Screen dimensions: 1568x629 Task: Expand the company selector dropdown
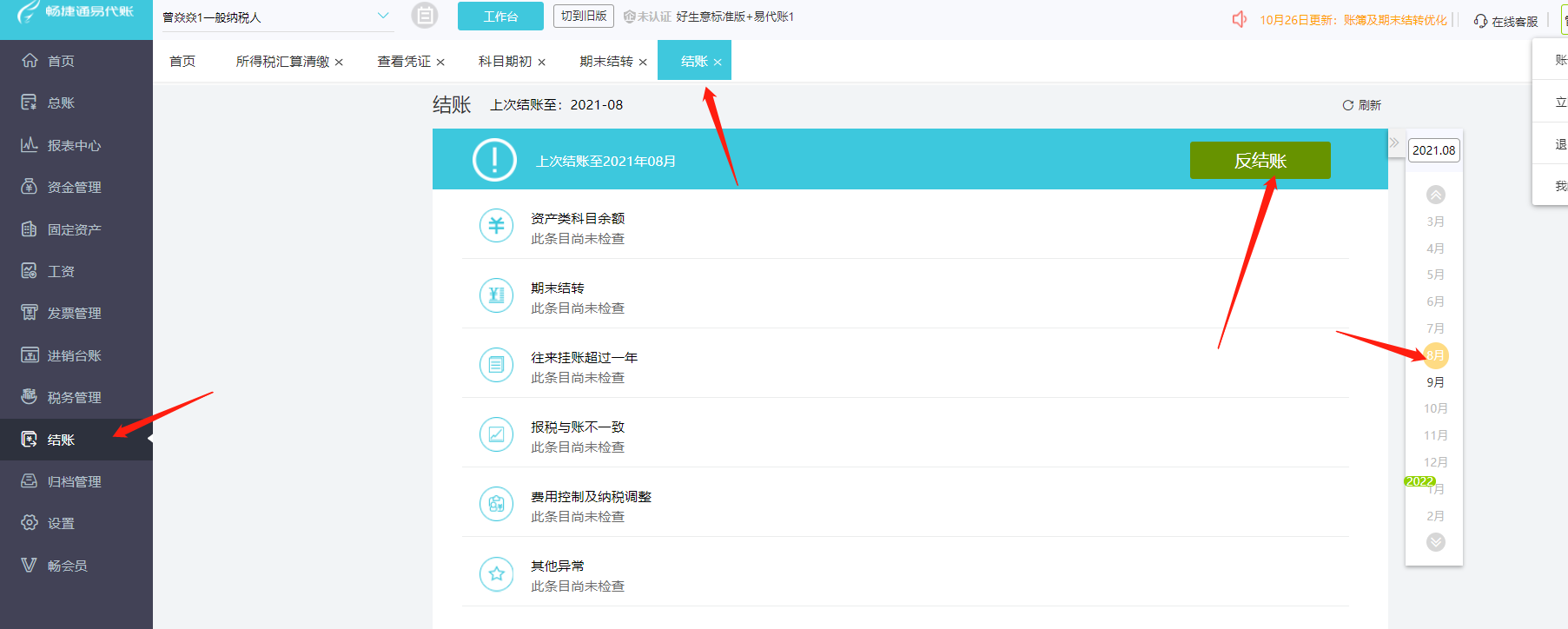(383, 16)
